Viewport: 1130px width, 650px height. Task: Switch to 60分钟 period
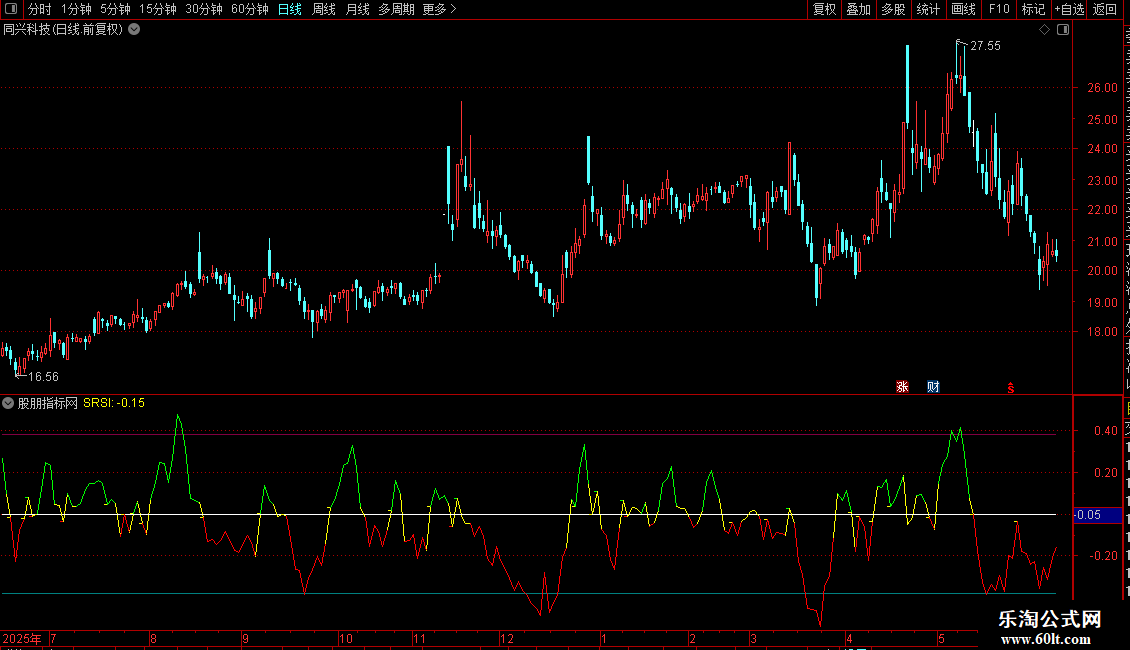249,9
